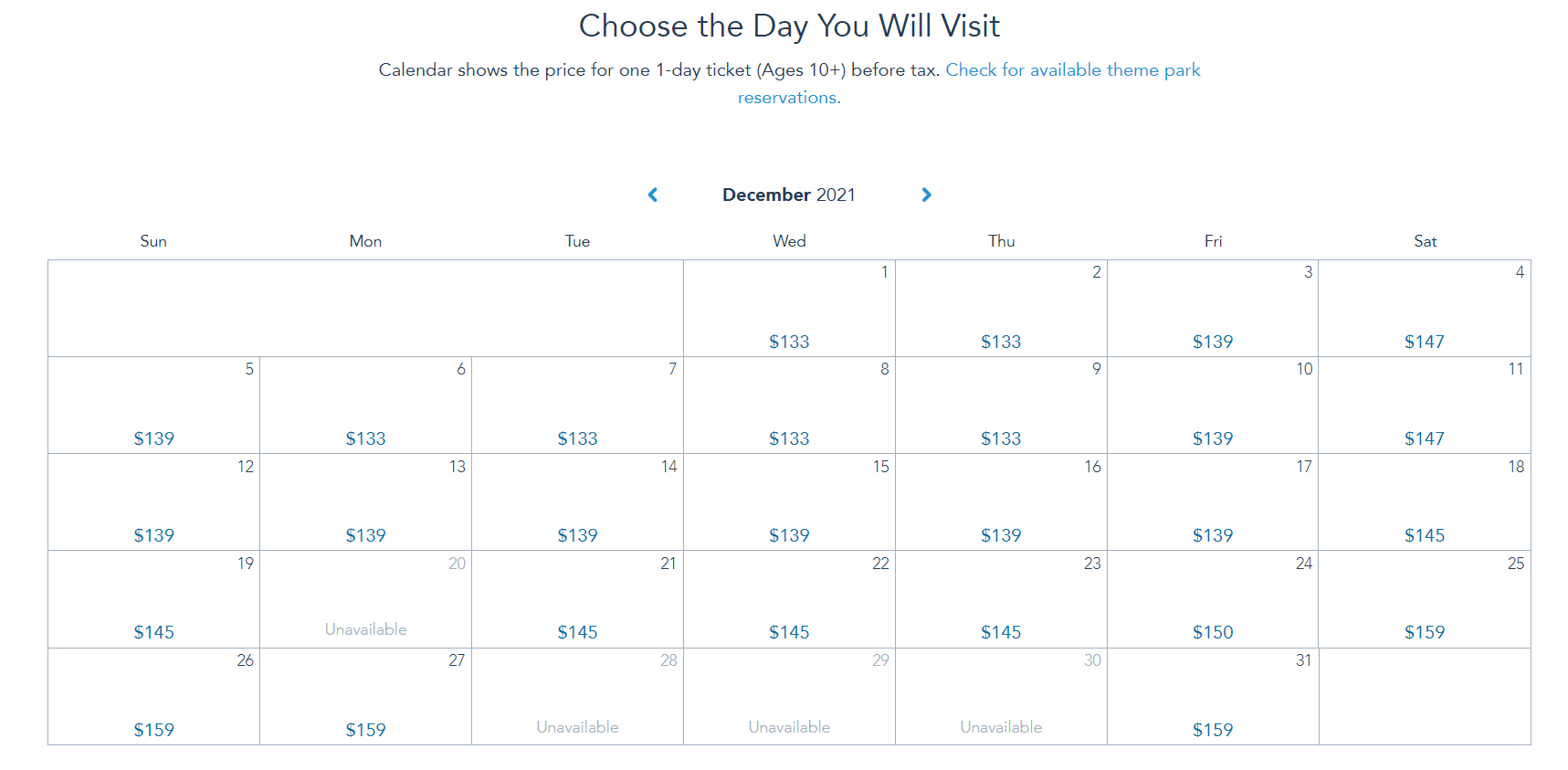
Task: Pick December 5 for $139
Action: (153, 406)
